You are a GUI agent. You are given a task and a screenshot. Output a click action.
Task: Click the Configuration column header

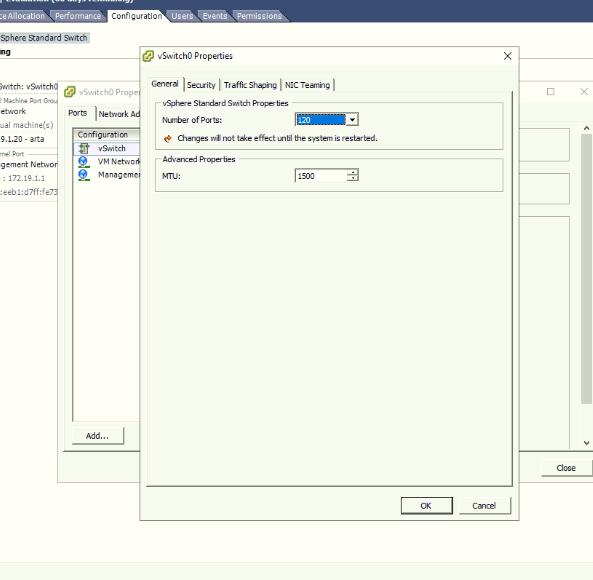click(x=107, y=135)
